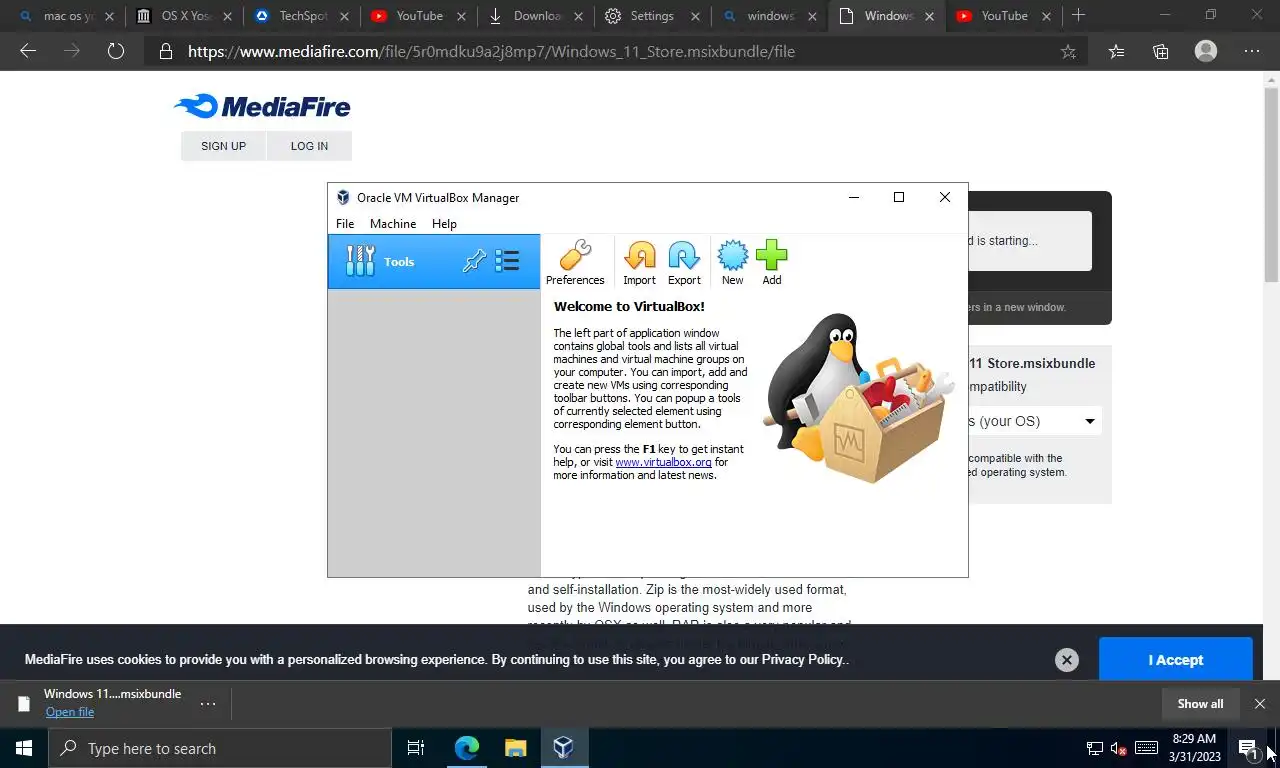Open the Windows Start menu
Image resolution: width=1280 pixels, height=768 pixels.
(x=24, y=748)
